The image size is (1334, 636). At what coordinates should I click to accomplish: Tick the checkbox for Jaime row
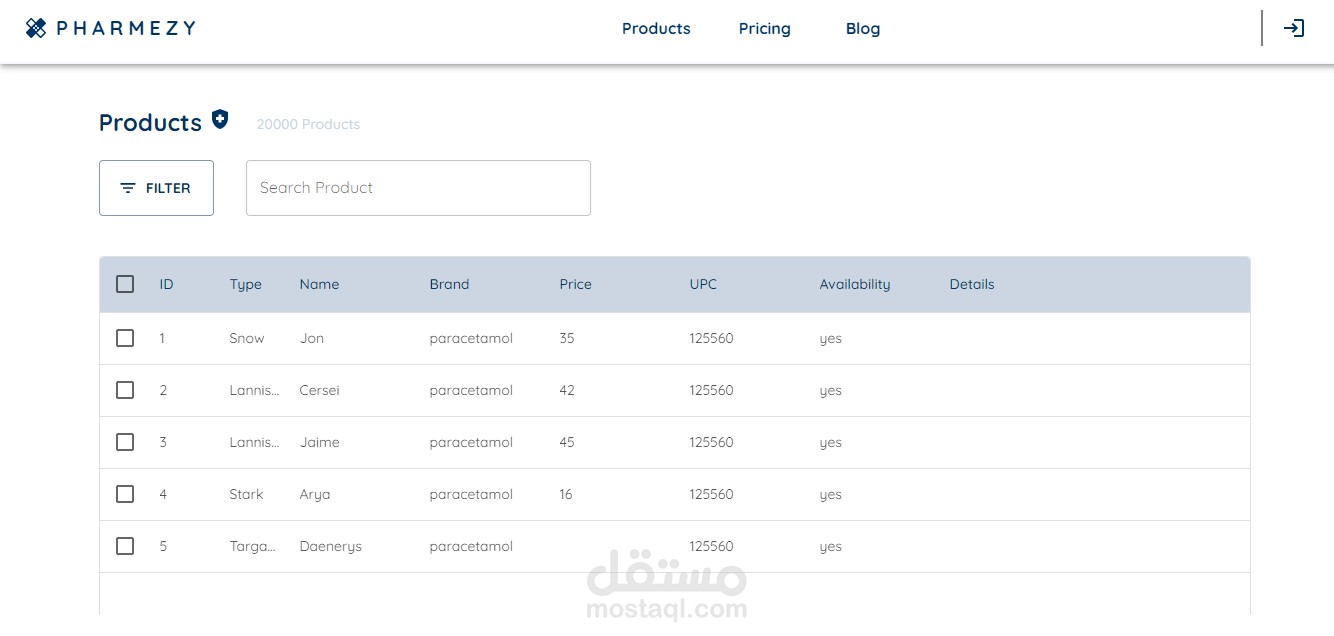pos(125,442)
